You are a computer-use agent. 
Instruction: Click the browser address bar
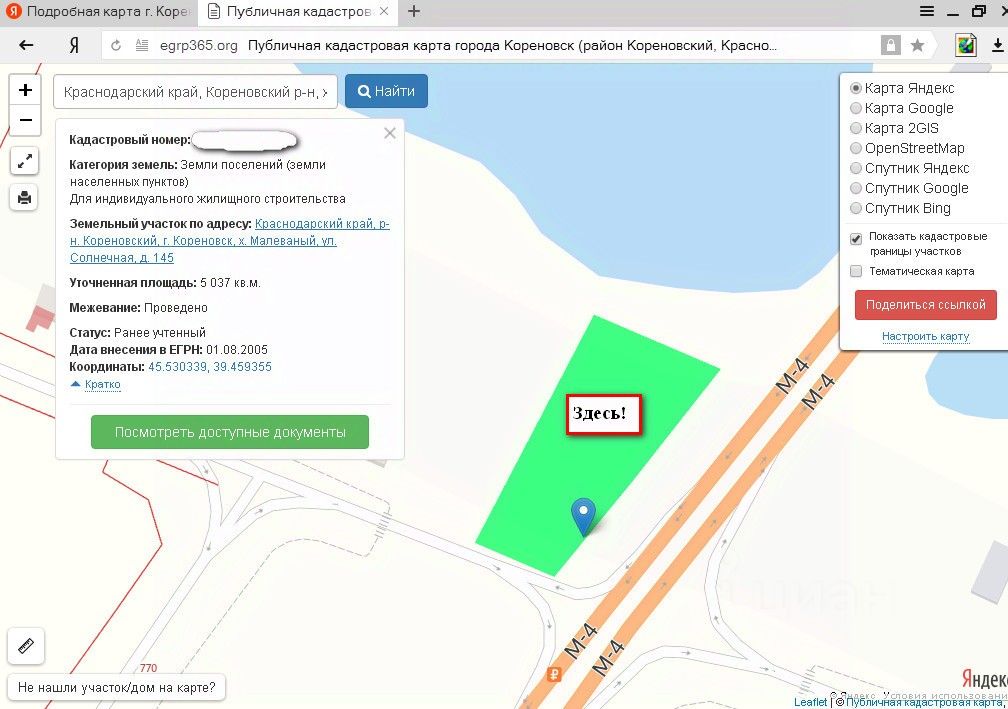click(x=511, y=46)
